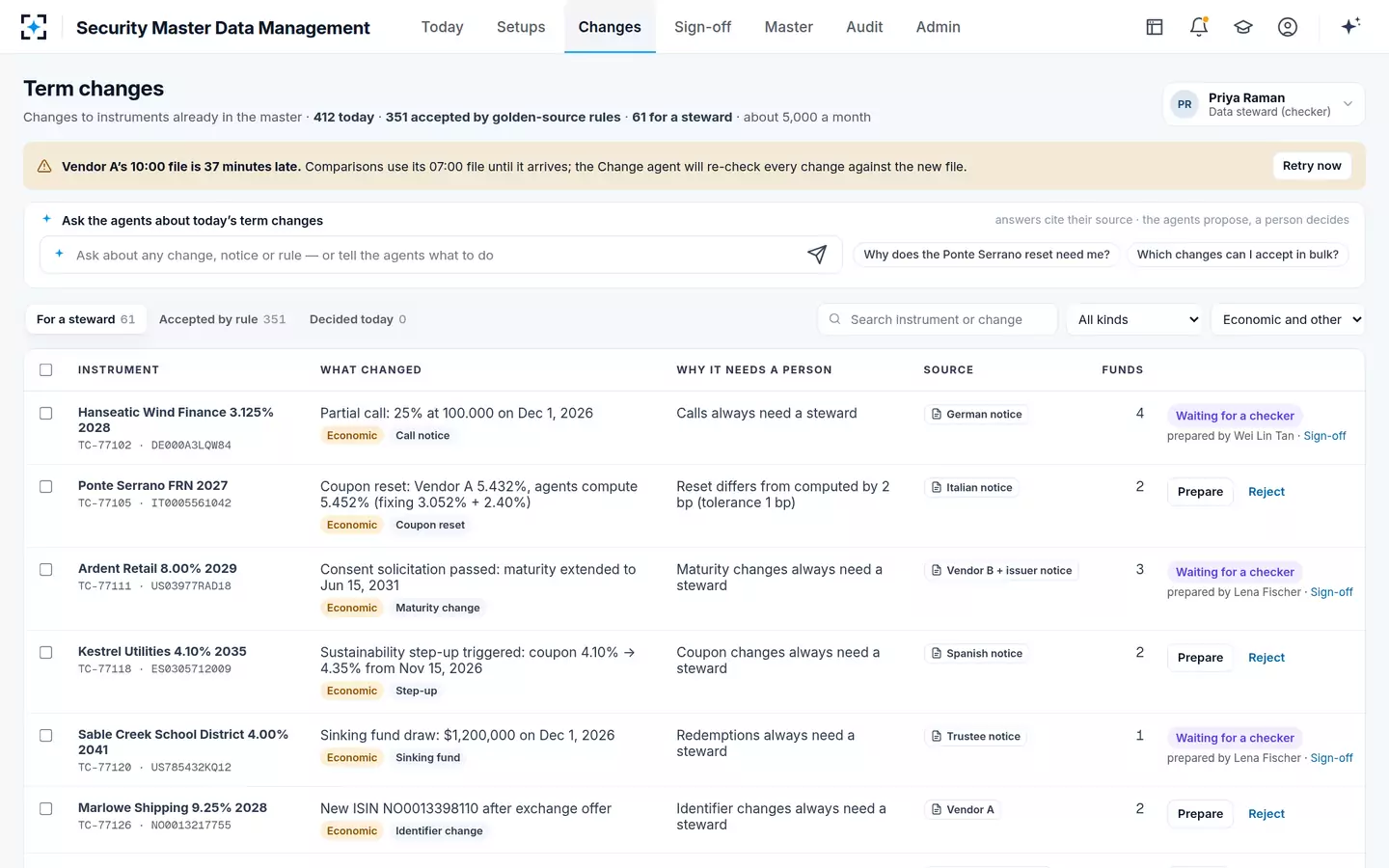This screenshot has height=868, width=1389.
Task: Open the AI sparkle assistant icon
Action: click(x=1350, y=26)
